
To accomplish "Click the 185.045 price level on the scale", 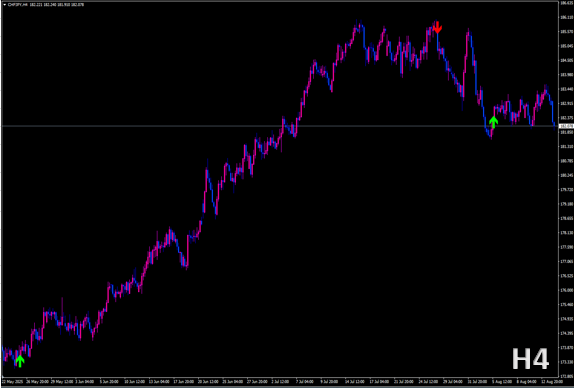I will 566,46.
